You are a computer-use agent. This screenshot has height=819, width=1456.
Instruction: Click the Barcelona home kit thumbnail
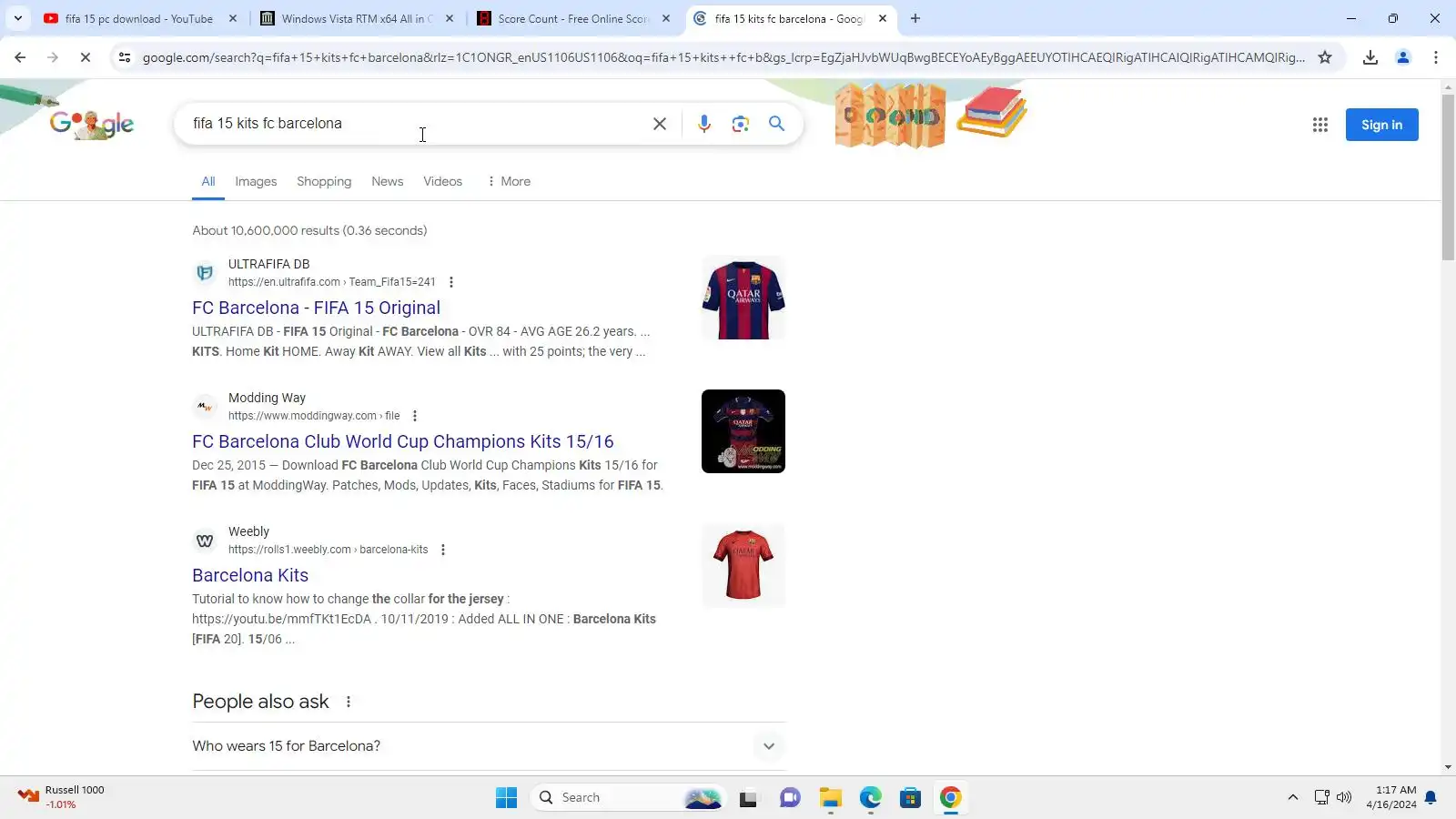[743, 298]
